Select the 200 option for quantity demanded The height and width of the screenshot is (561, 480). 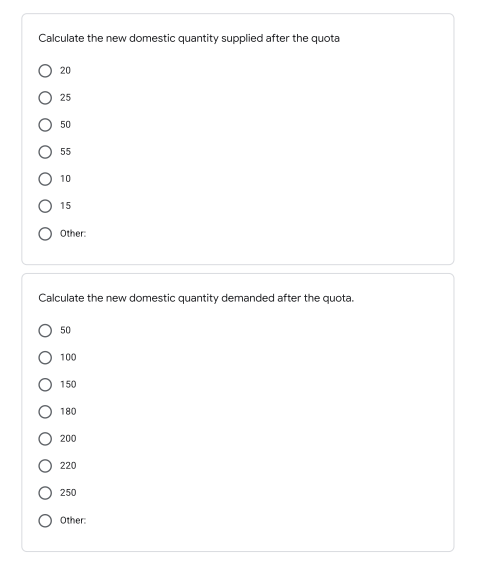click(45, 439)
